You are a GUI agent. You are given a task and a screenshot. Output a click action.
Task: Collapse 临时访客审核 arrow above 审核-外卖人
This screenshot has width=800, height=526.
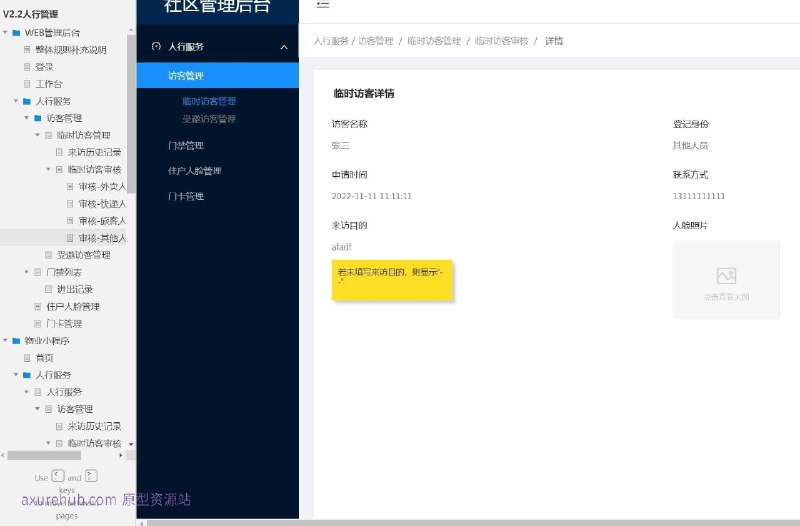pos(48,169)
